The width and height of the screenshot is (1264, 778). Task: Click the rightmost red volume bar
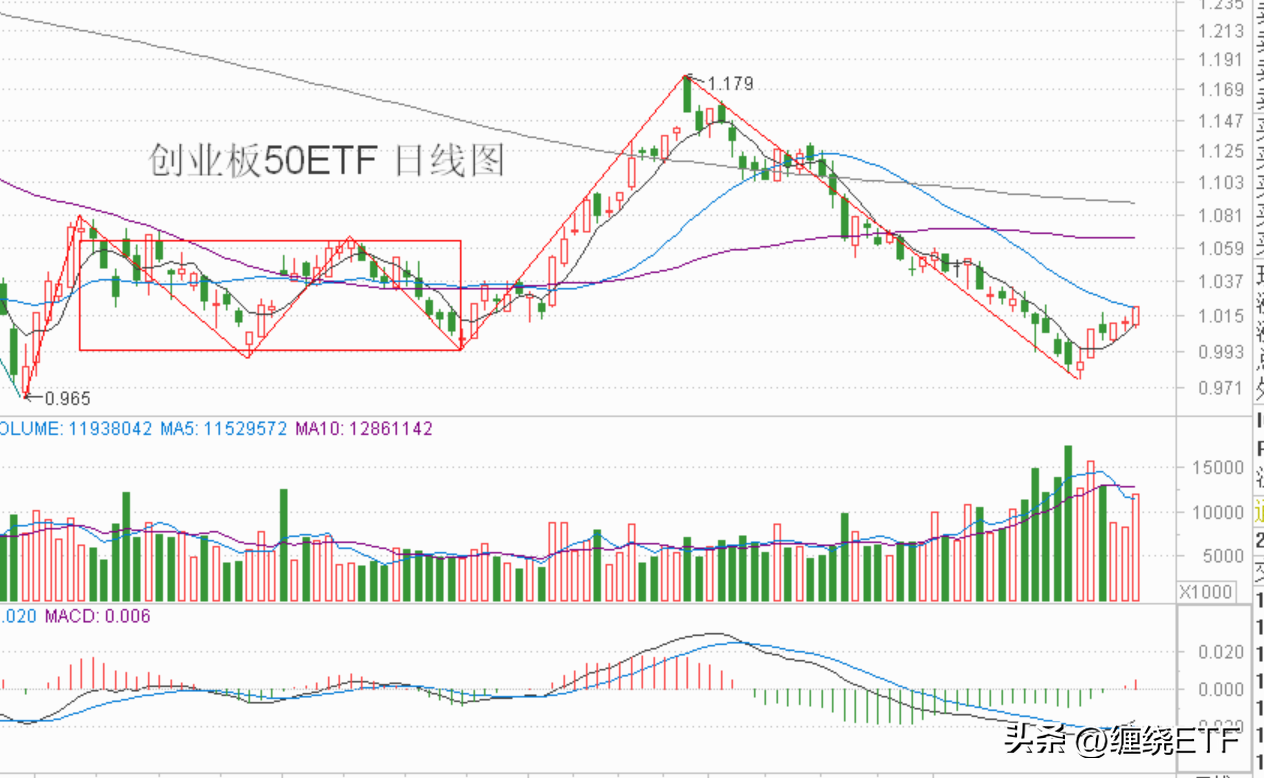[x=1136, y=547]
